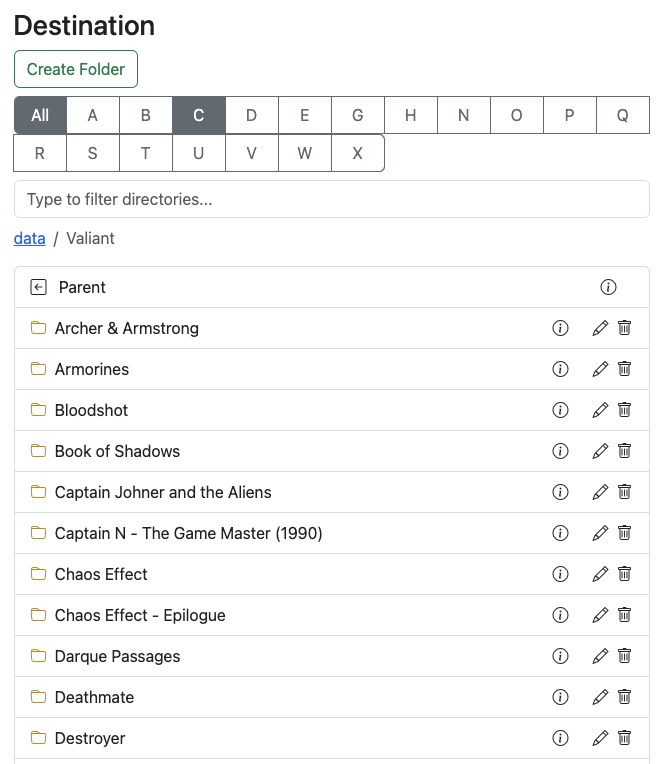Toggle the C letter filter
This screenshot has width=660, height=764.
click(199, 115)
